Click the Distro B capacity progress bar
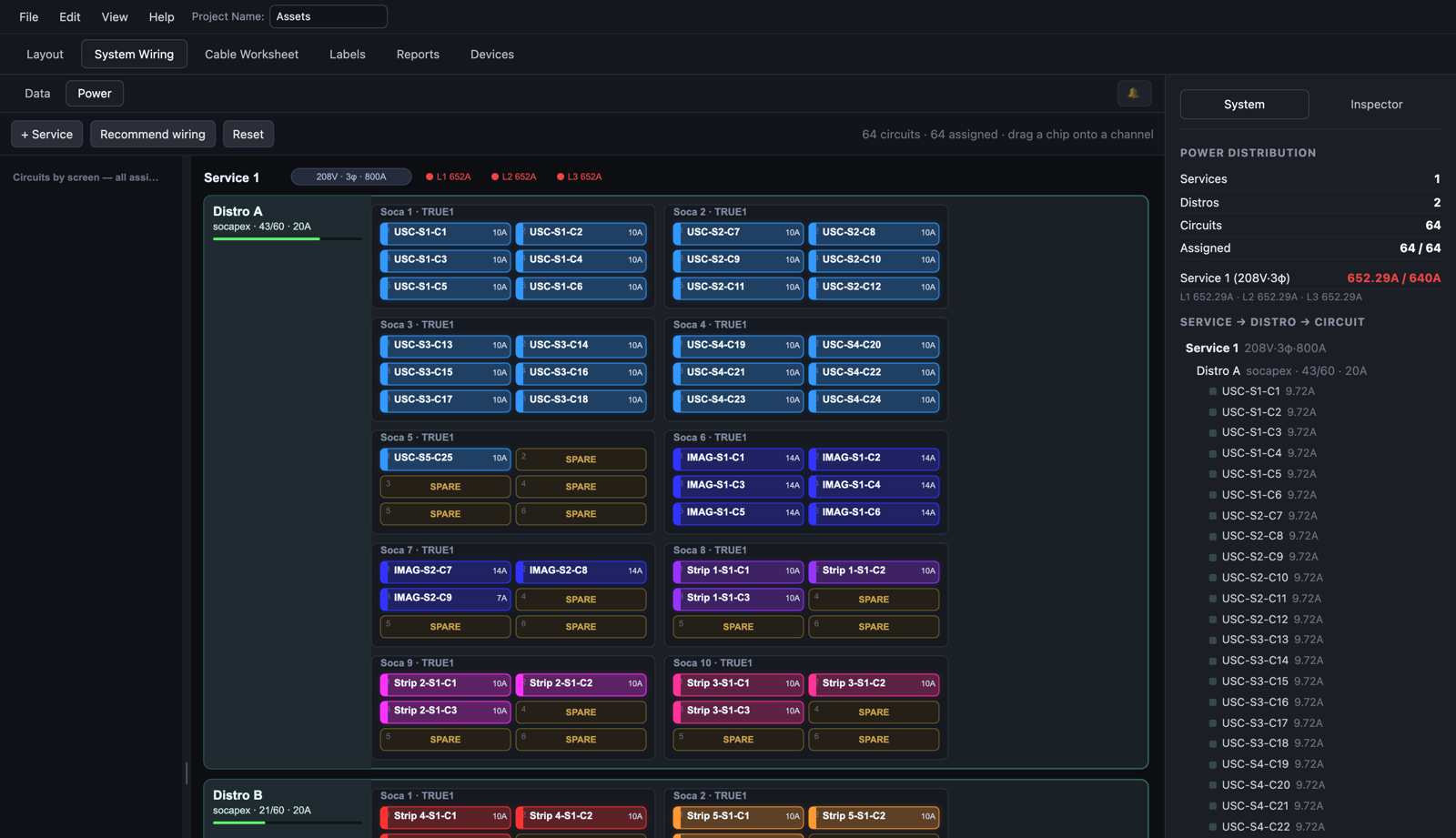 tap(288, 823)
